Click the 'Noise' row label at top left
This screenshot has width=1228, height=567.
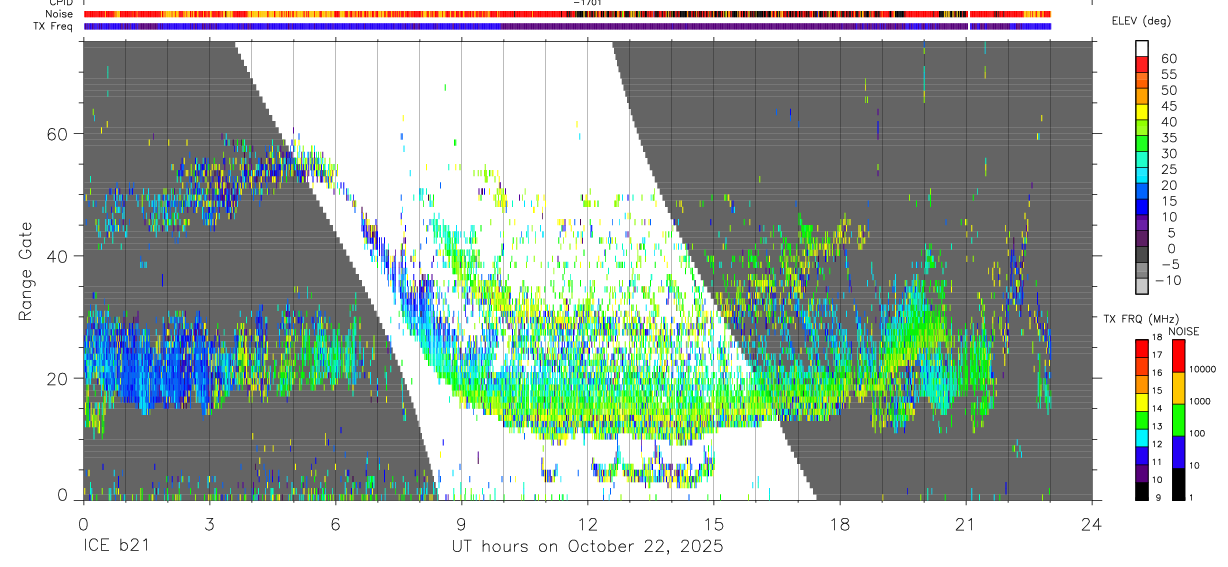[61, 14]
